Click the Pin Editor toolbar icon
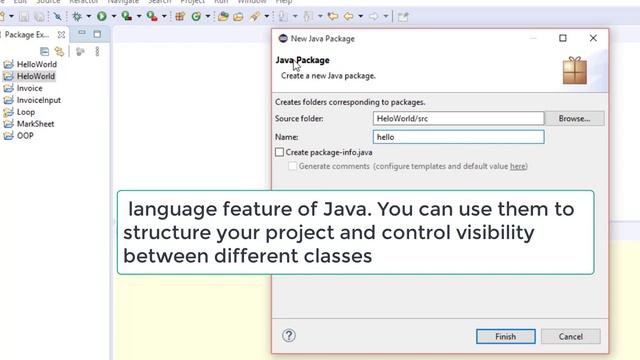The width and height of the screenshot is (640, 360). [403, 17]
